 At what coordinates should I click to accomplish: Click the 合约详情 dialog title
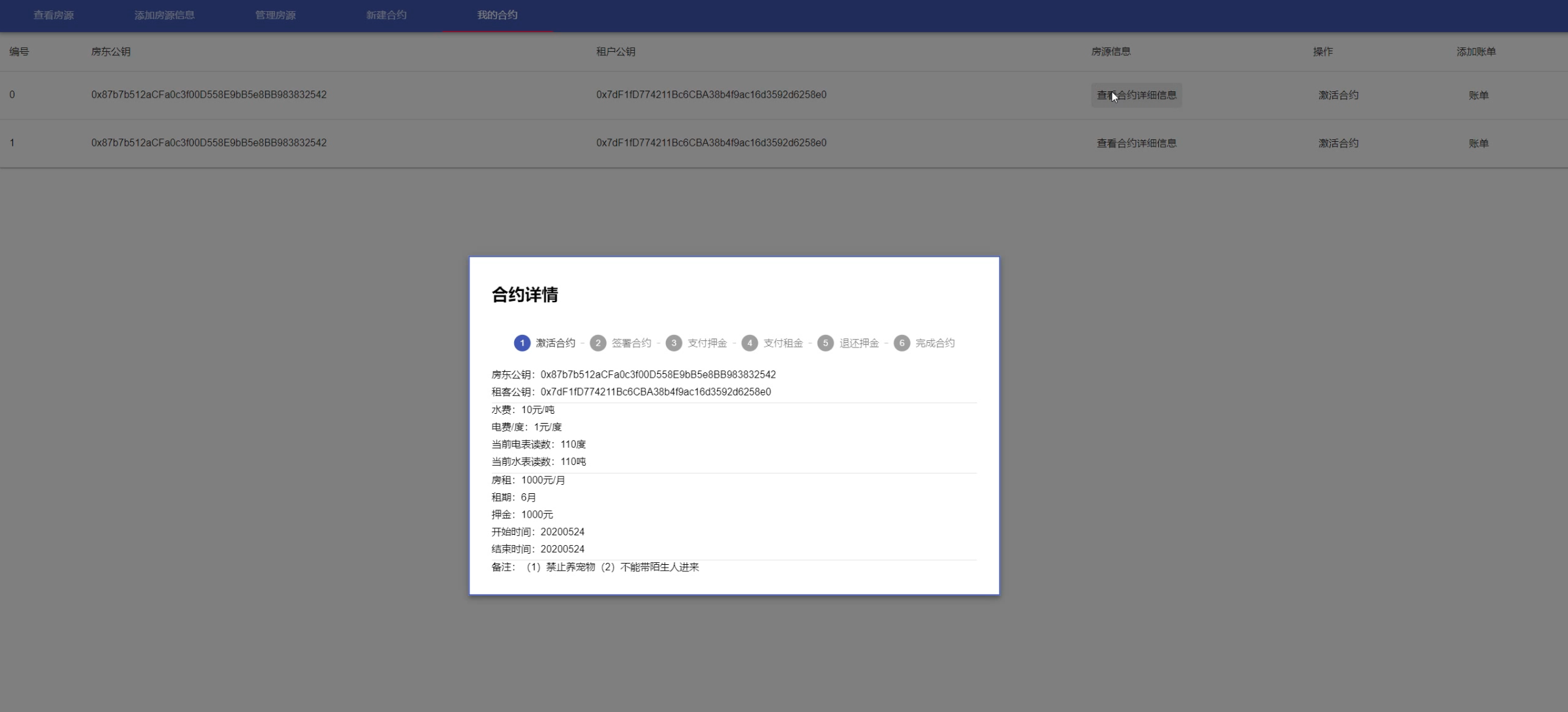525,295
